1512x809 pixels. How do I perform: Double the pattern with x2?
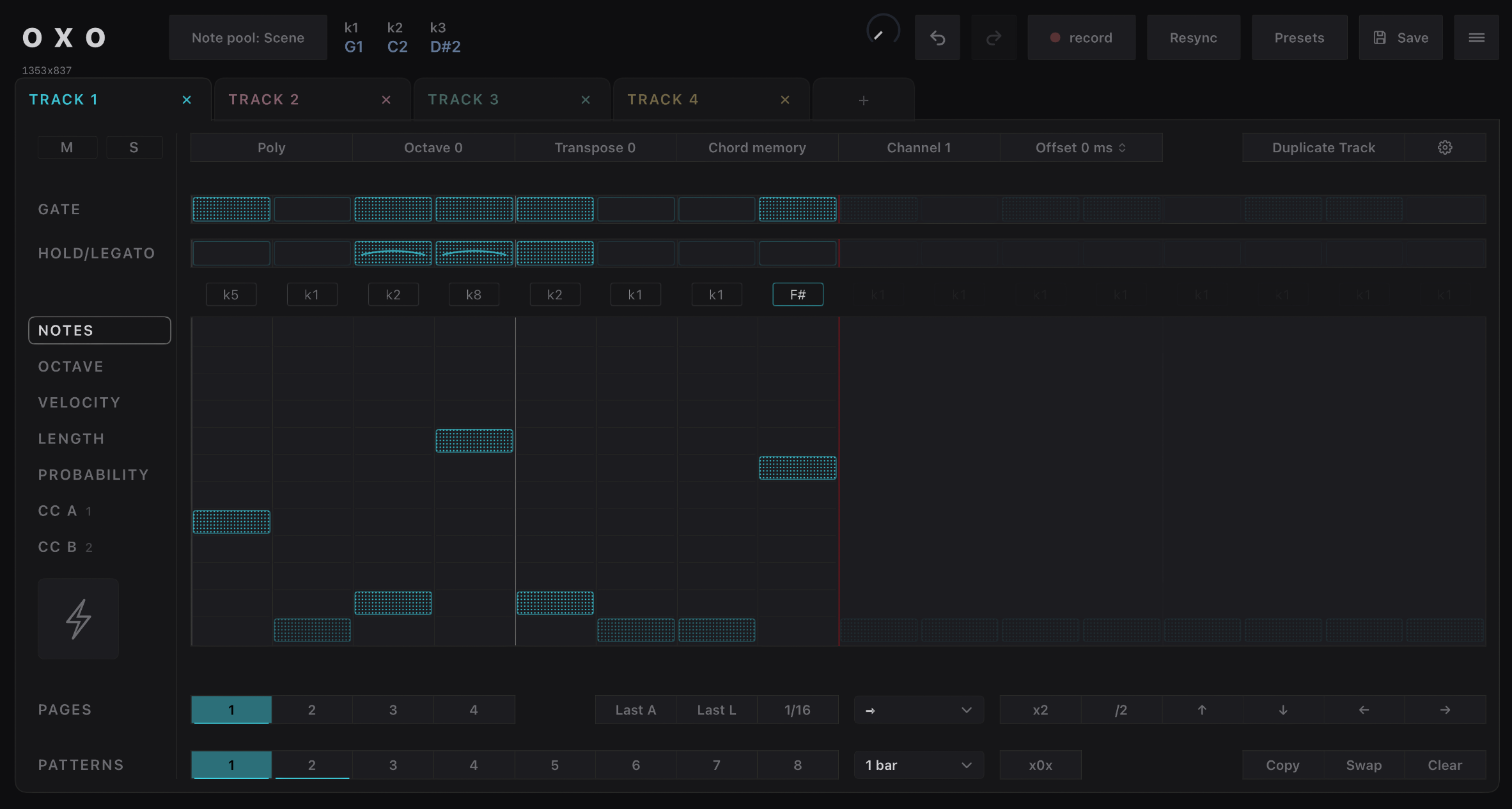(1040, 710)
